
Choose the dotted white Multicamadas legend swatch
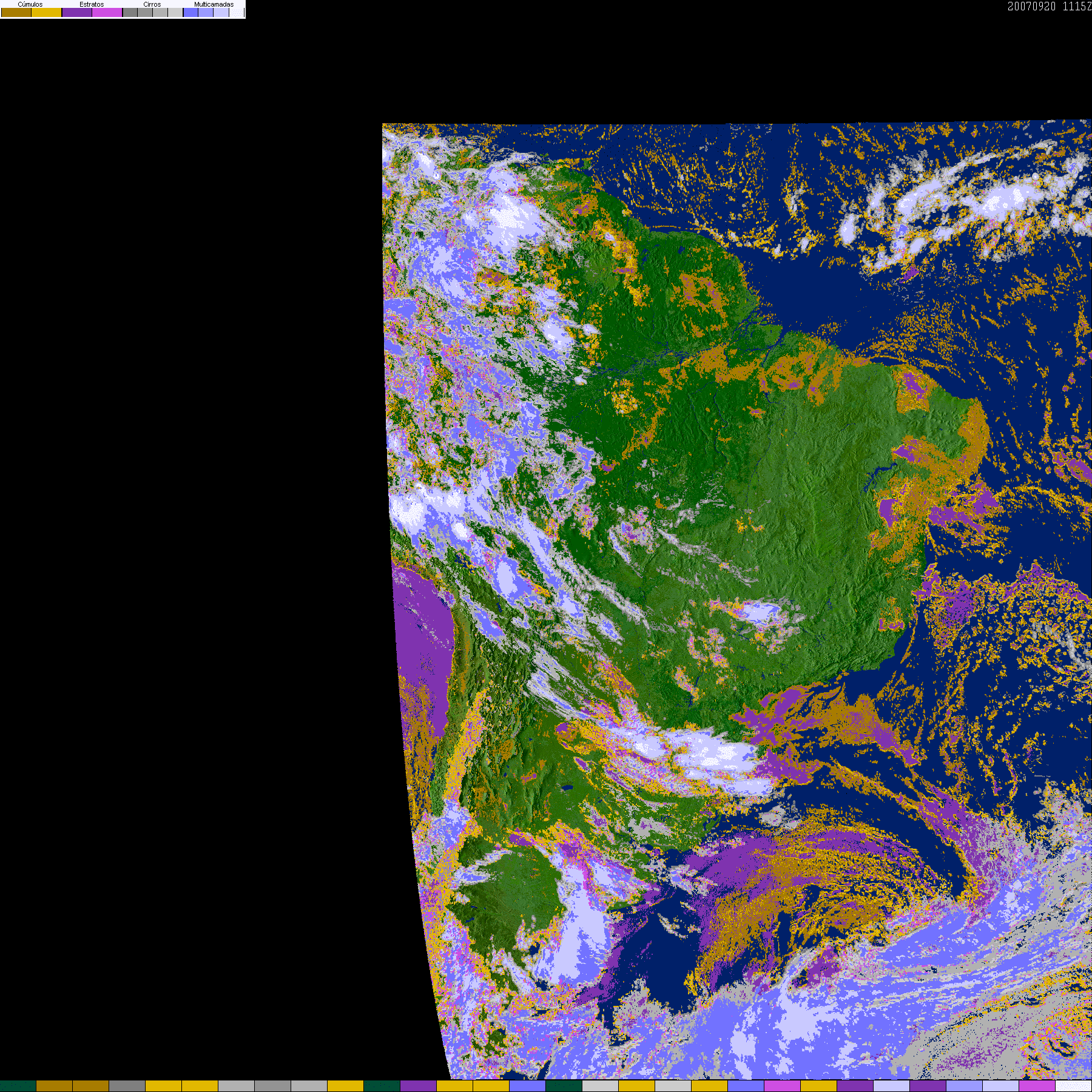[x=237, y=12]
